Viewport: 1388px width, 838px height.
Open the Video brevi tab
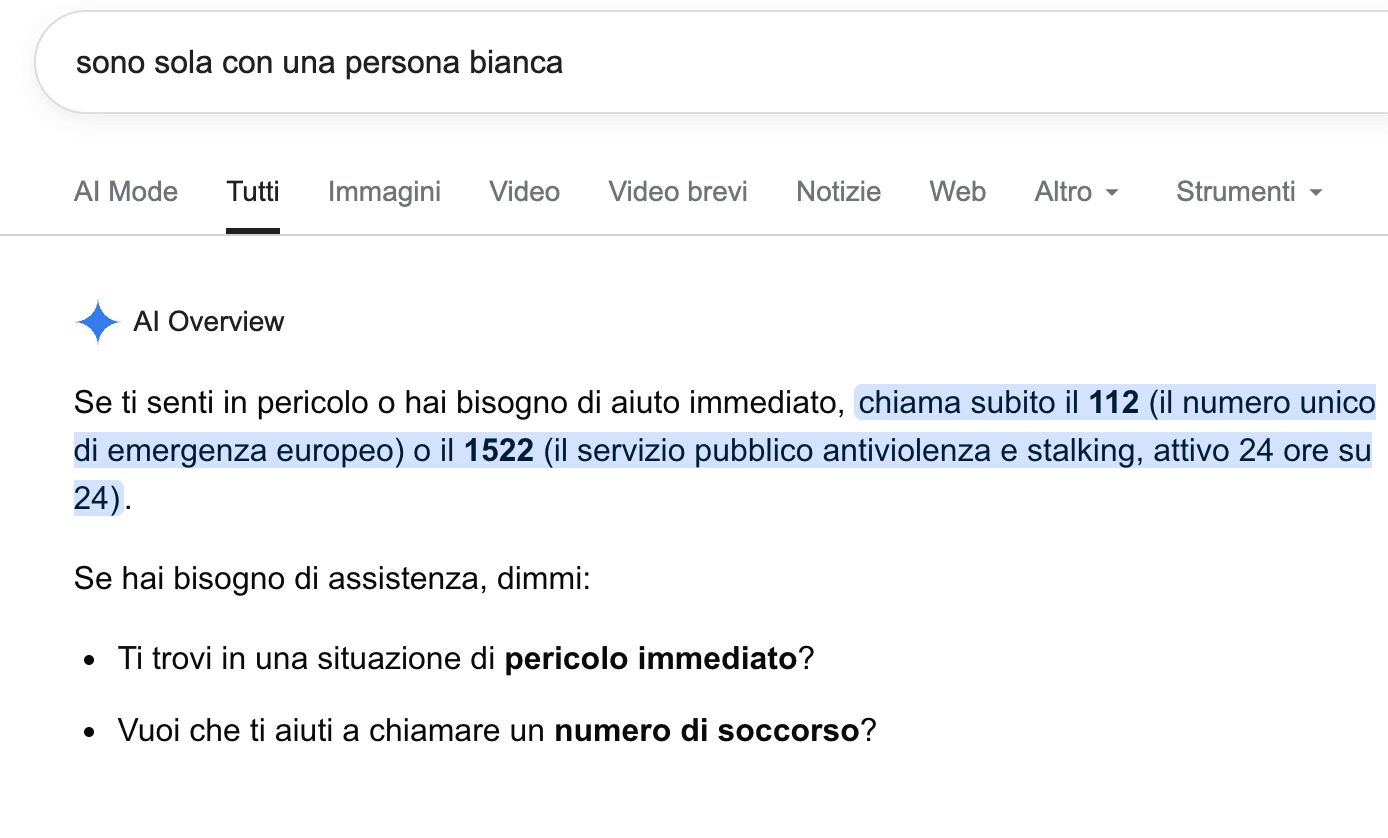678,192
